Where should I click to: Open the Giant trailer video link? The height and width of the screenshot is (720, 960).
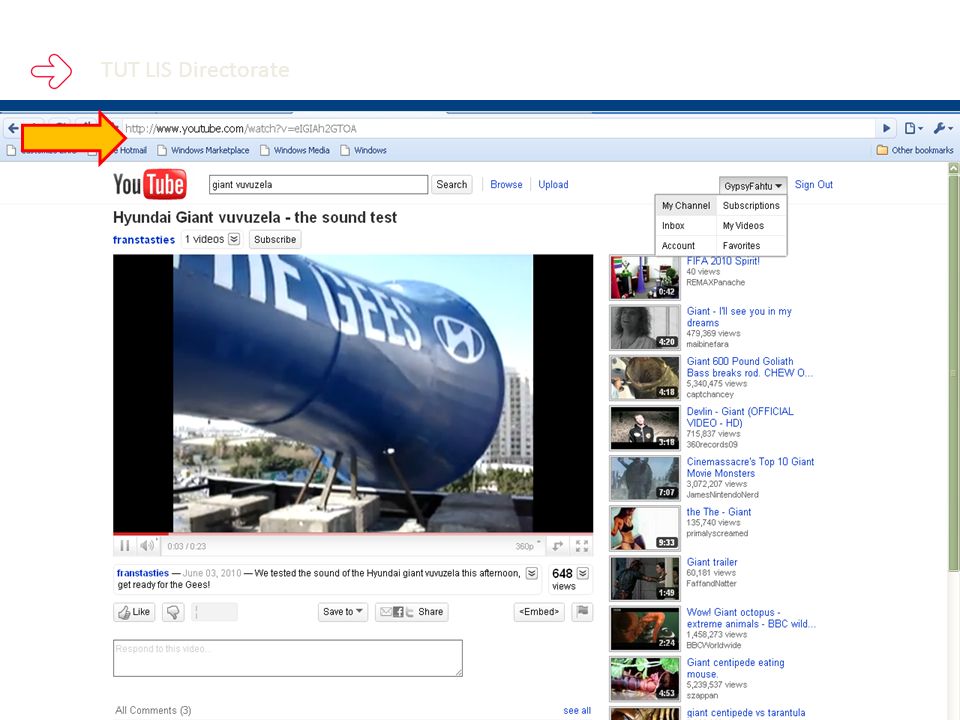pyautogui.click(x=711, y=562)
